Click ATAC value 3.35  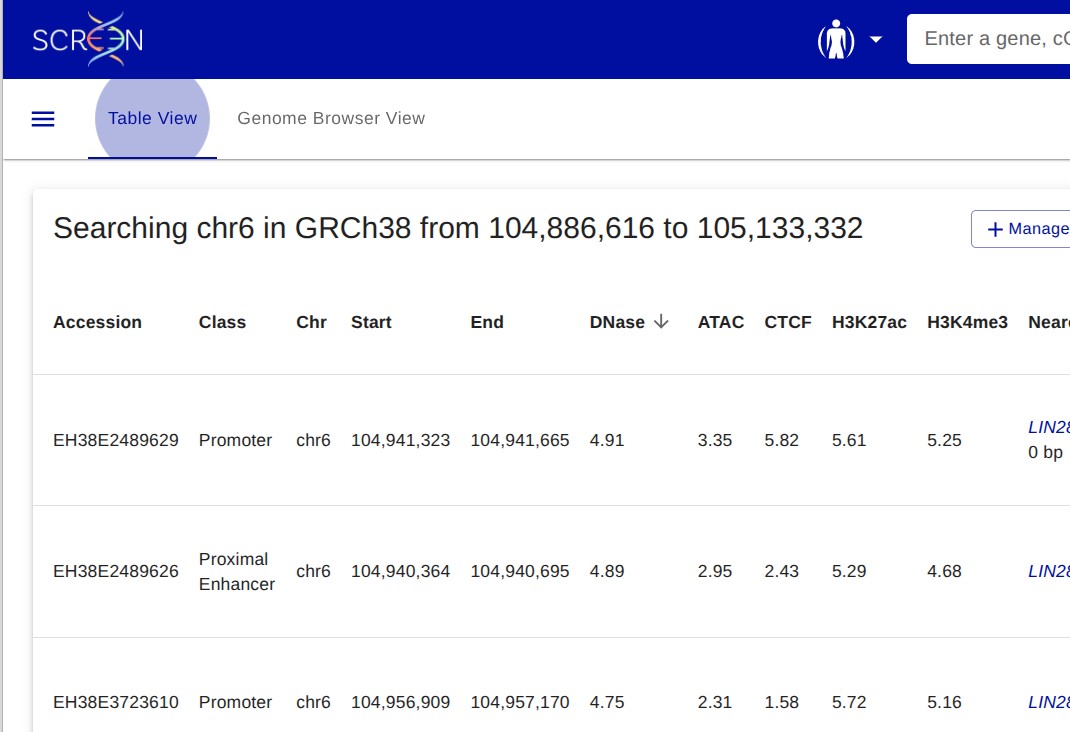714,440
